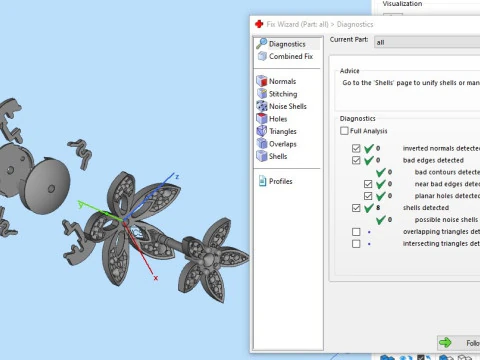Click the red cross Fix Wizard icon
Viewport: 480px width, 360px height.
pyautogui.click(x=259, y=24)
